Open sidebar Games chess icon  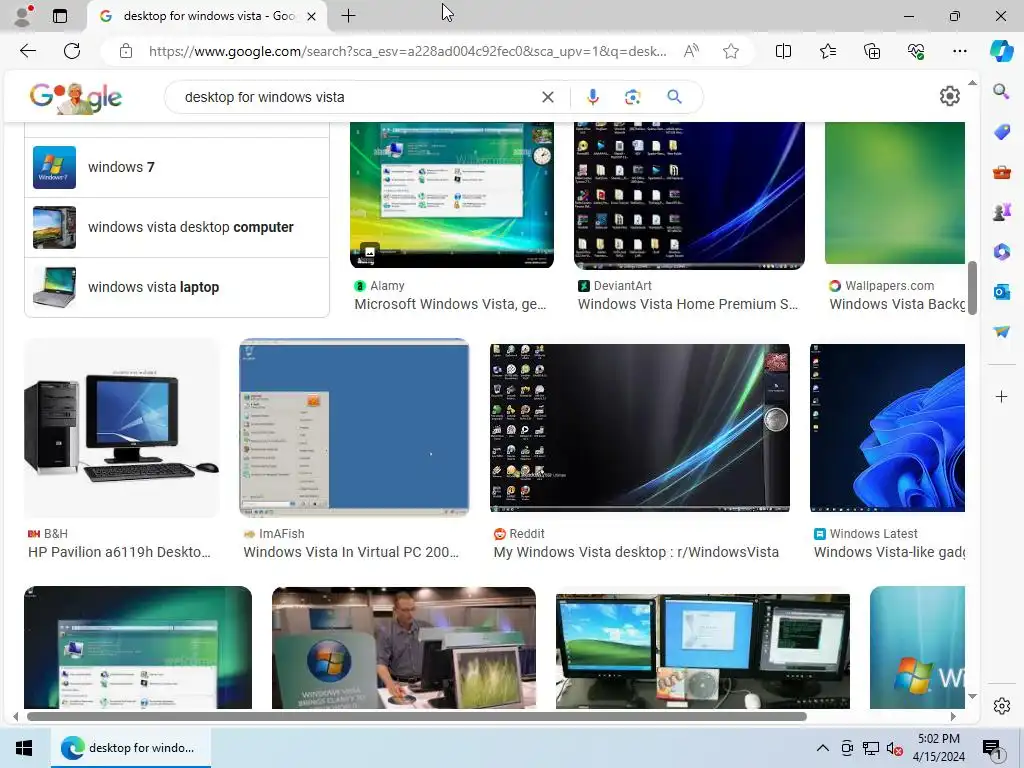pyautogui.click(x=1001, y=212)
